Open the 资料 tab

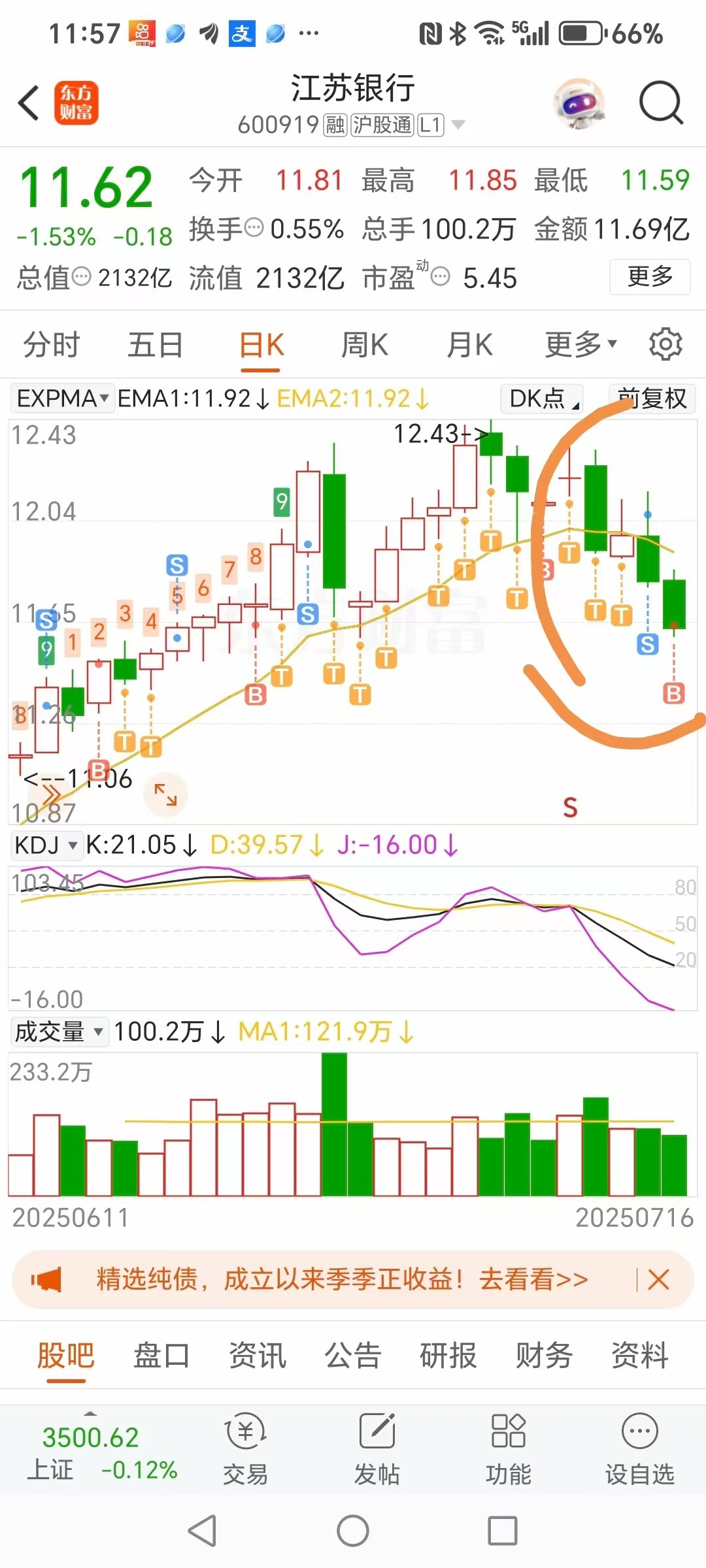pos(639,1355)
